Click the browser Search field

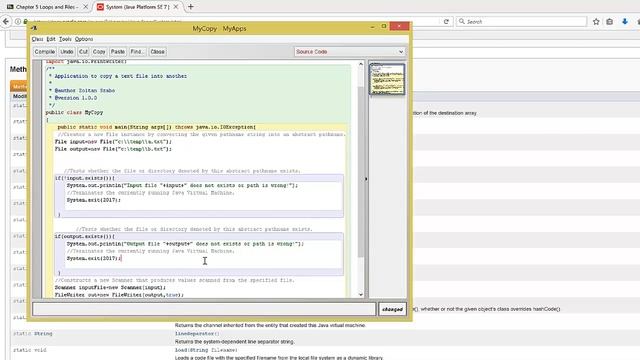pyautogui.click(x=522, y=22)
